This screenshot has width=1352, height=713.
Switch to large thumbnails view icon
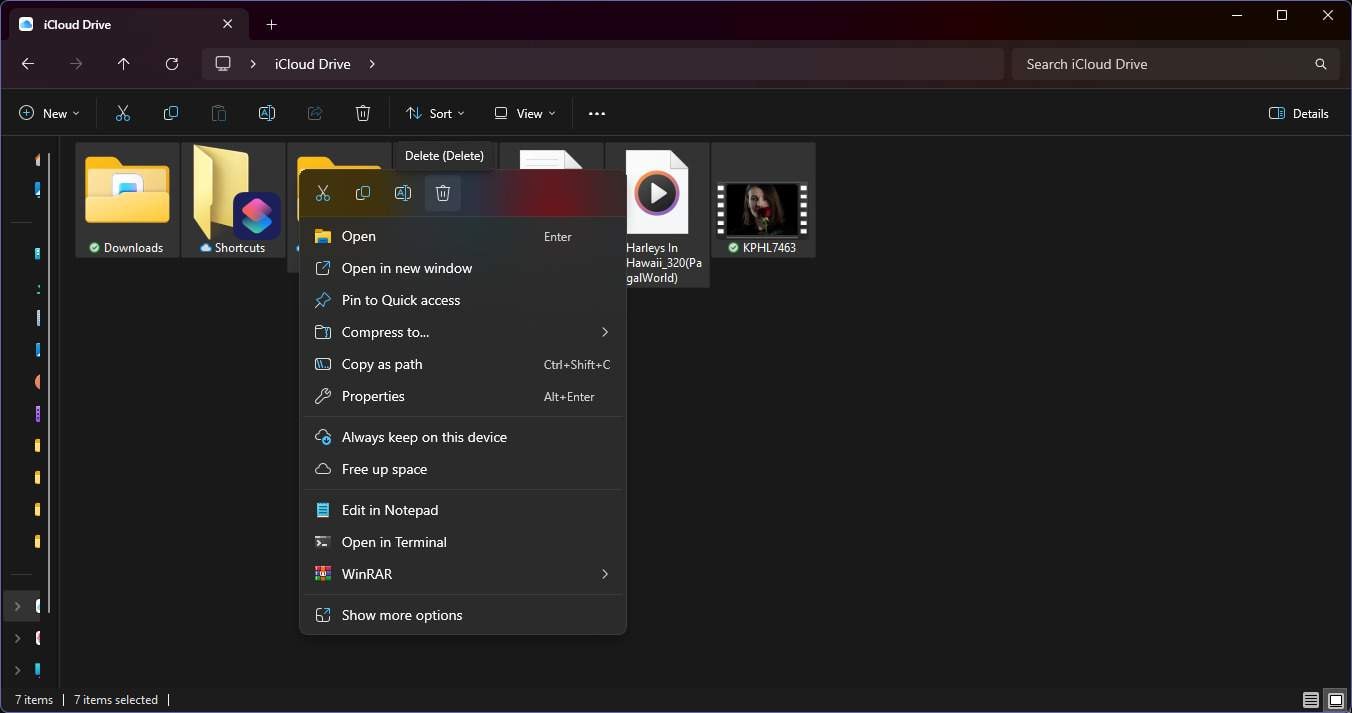pyautogui.click(x=1335, y=700)
